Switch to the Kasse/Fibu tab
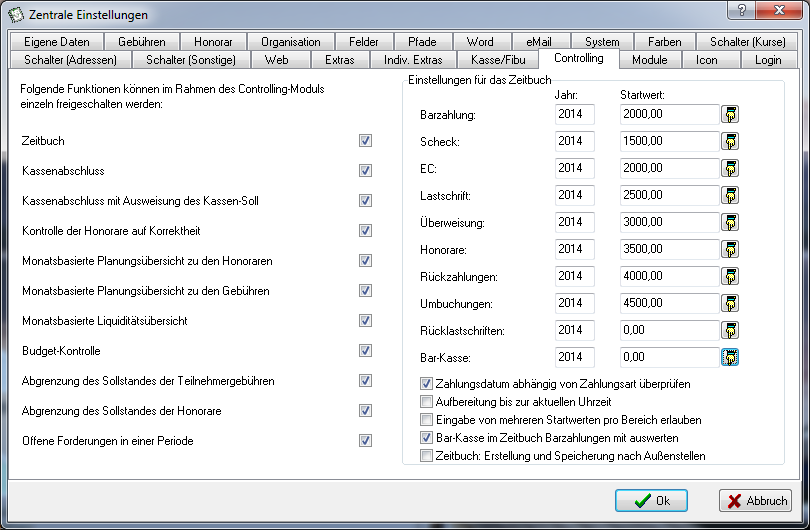 499,60
